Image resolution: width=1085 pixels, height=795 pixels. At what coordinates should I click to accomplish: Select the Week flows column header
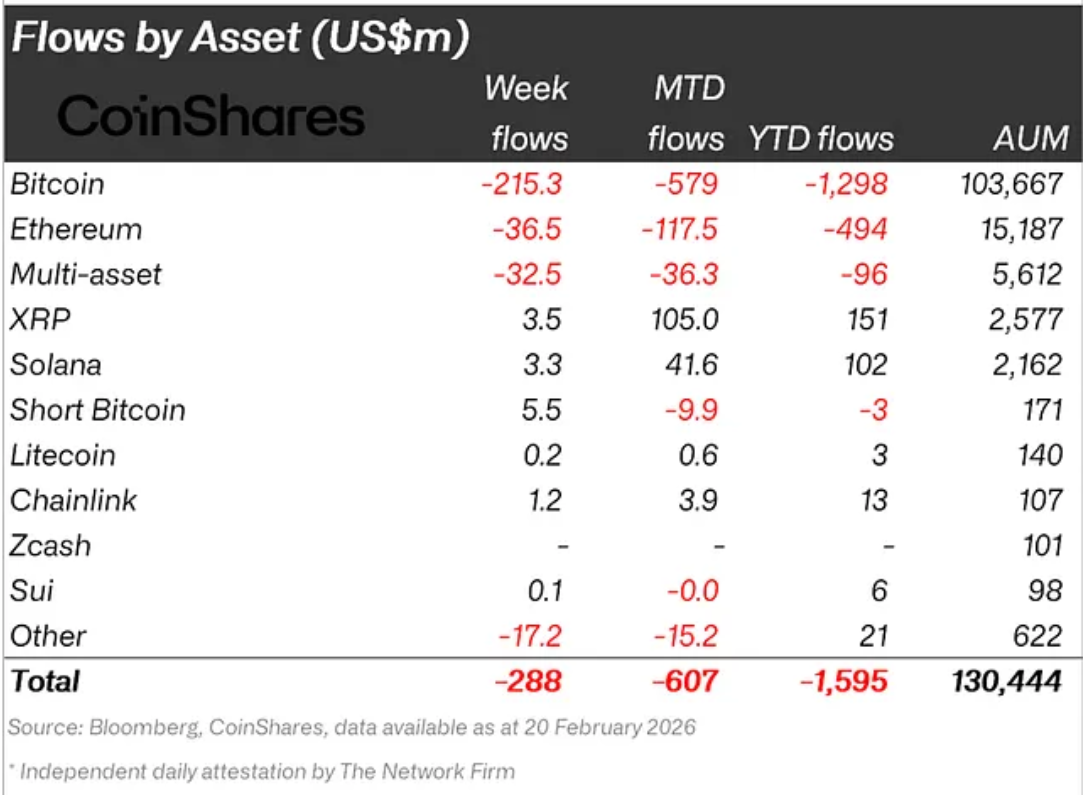click(527, 112)
